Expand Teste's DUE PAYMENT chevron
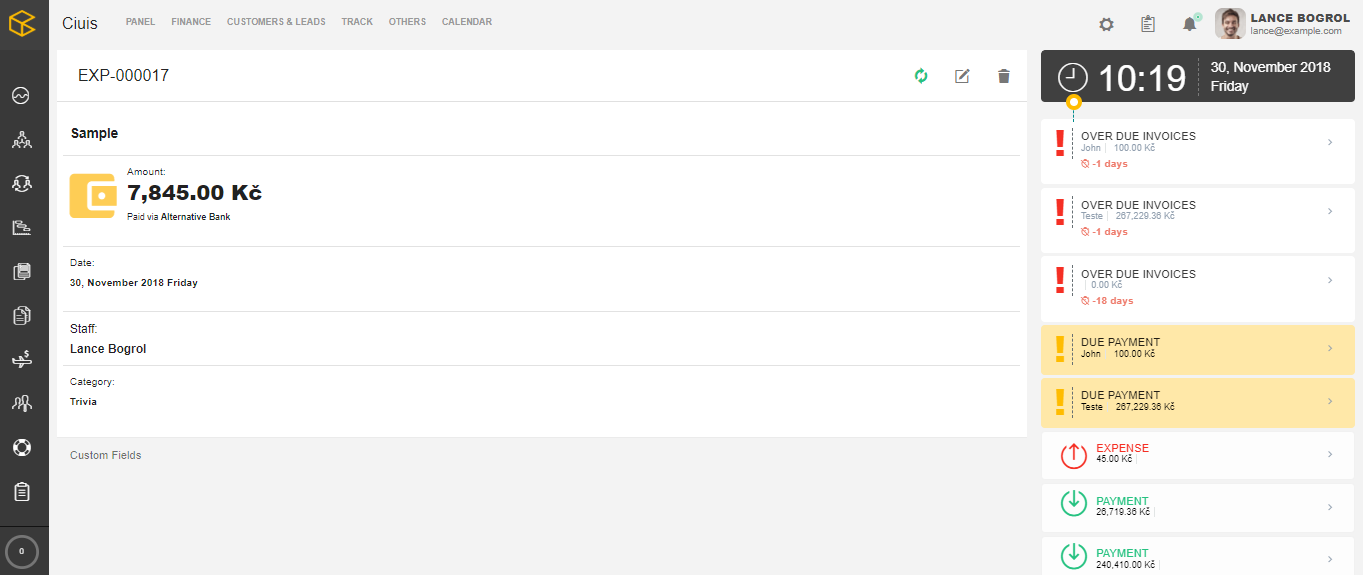 point(1330,401)
